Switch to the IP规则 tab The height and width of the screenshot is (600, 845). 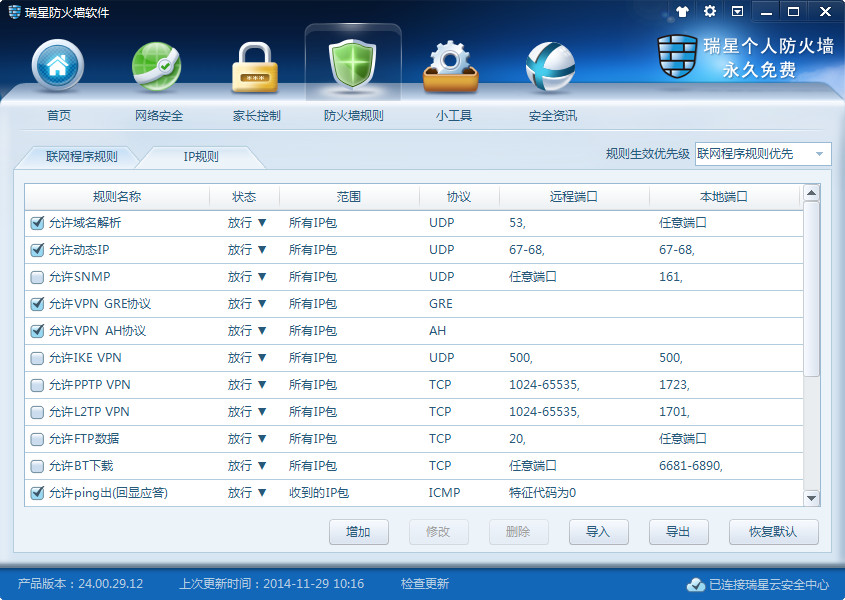(x=203, y=157)
